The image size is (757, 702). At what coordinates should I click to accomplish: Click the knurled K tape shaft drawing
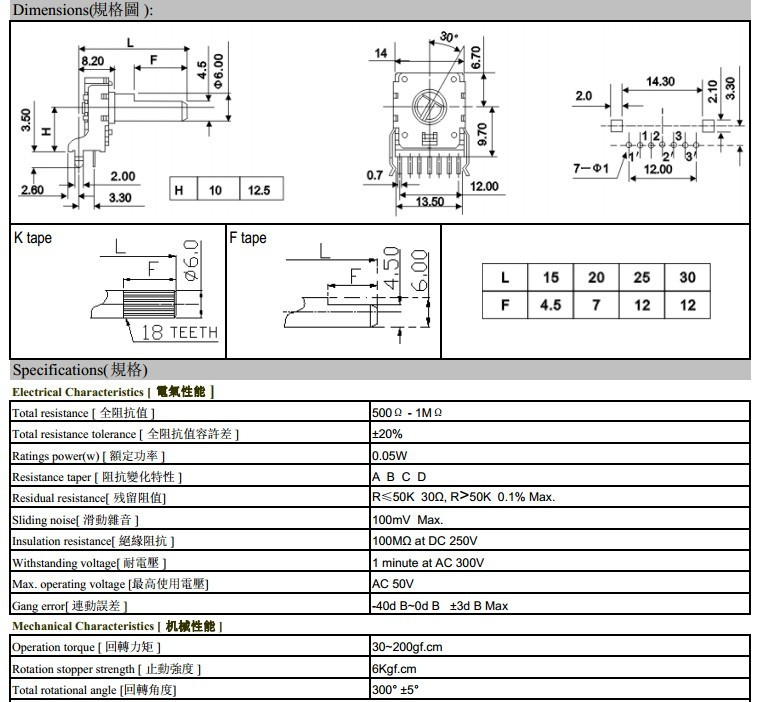(x=133, y=304)
